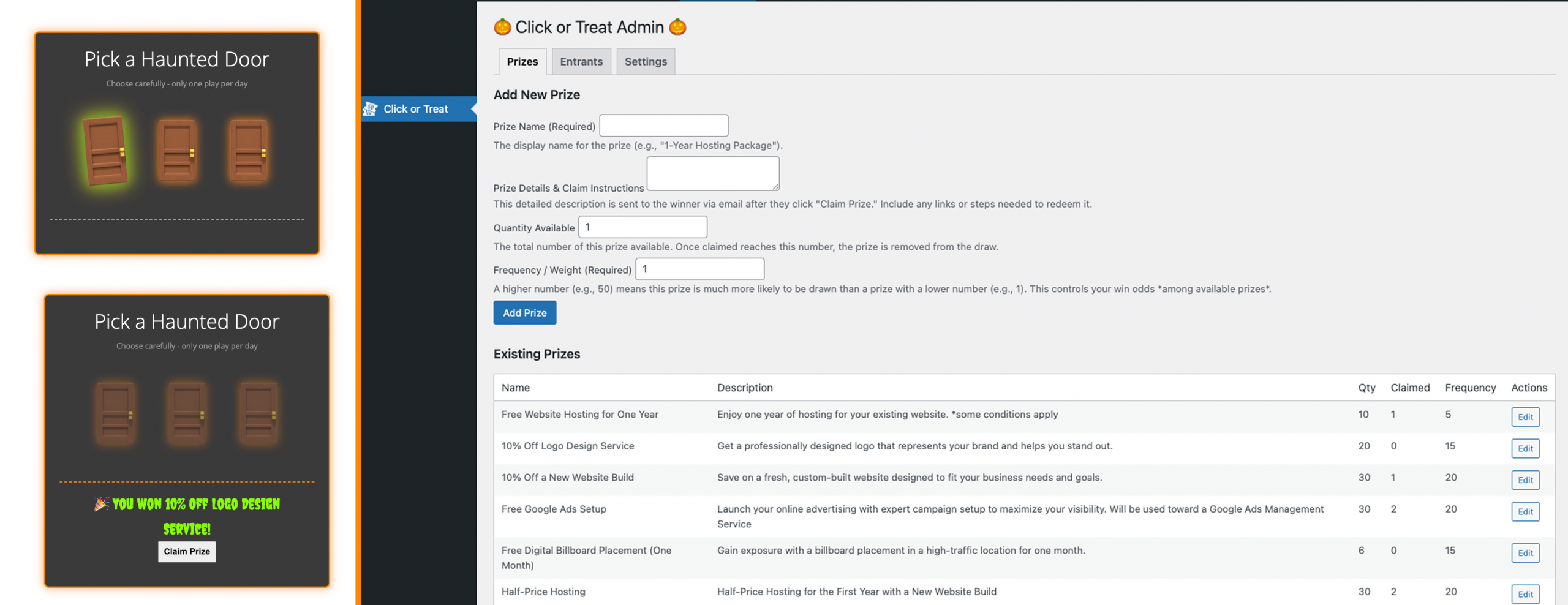This screenshot has height=605, width=1568.
Task: Switch to the Entrants tab
Action: point(581,62)
